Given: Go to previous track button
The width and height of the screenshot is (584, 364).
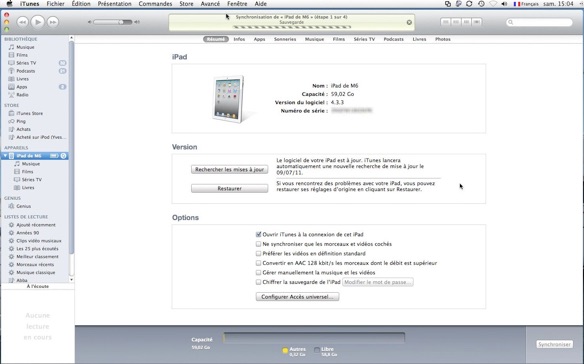Looking at the screenshot, I should tap(22, 22).
